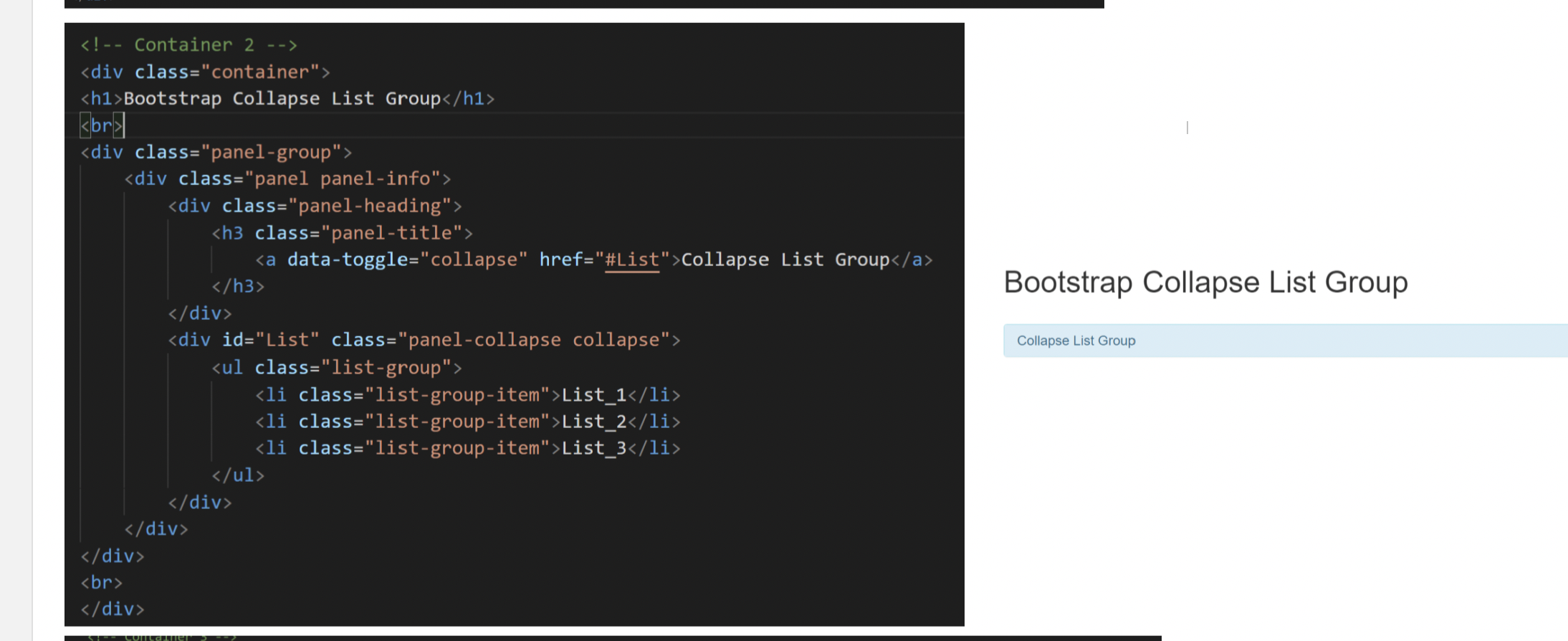Viewport: 1568px width, 641px height.
Task: Click the Container 2 comment line
Action: [x=188, y=44]
